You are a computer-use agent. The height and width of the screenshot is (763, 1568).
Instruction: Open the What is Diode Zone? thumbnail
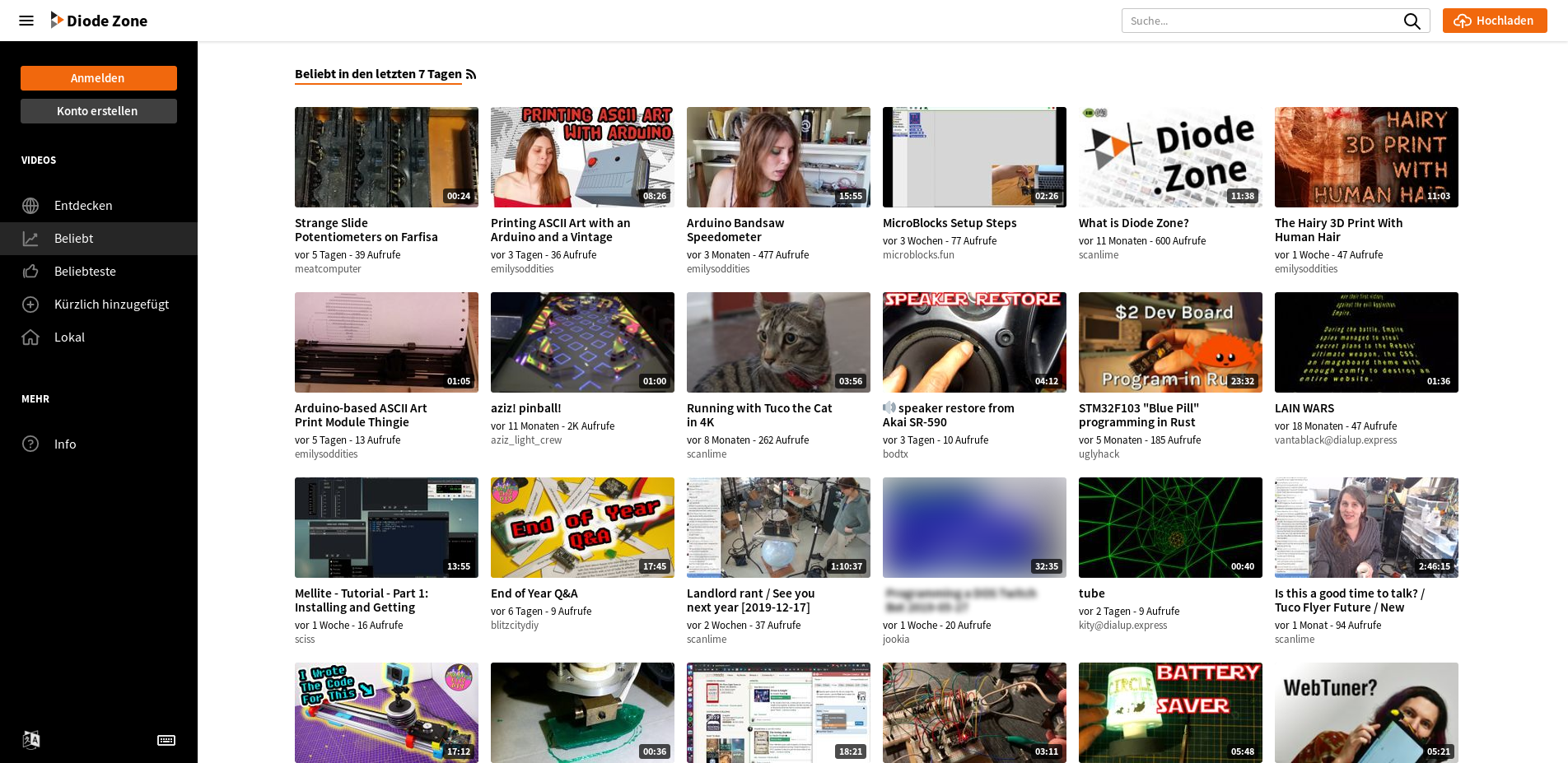[1169, 157]
